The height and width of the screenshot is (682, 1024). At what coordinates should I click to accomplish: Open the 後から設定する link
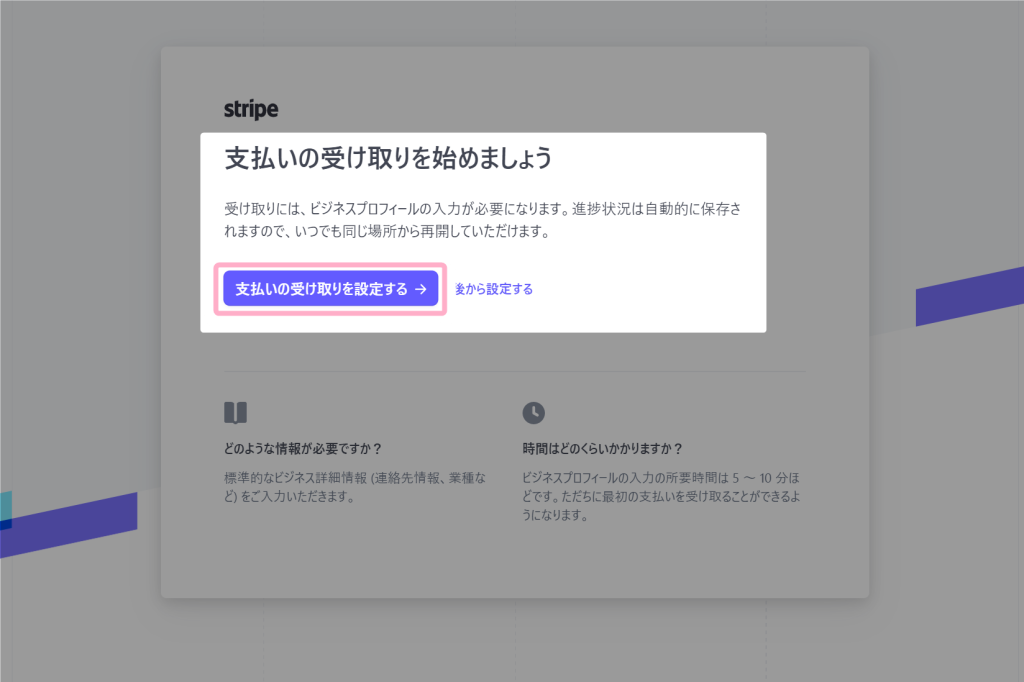494,289
